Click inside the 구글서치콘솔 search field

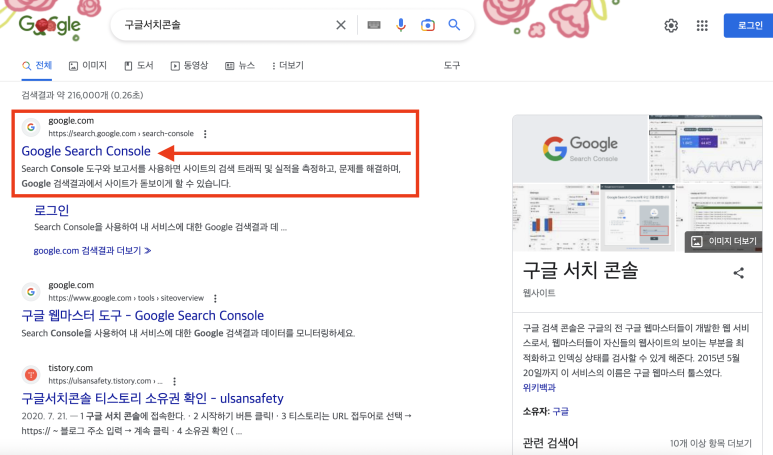click(x=222, y=25)
